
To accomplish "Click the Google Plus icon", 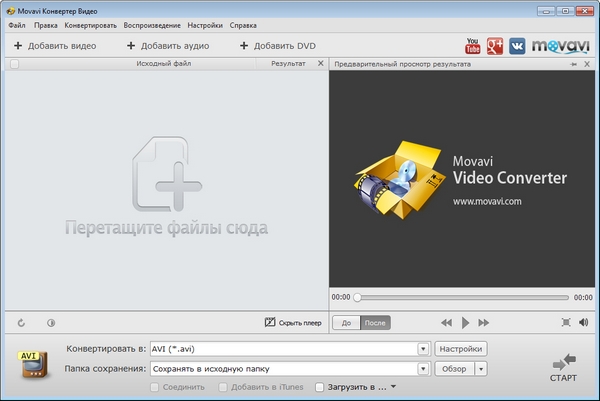I will click(x=495, y=45).
